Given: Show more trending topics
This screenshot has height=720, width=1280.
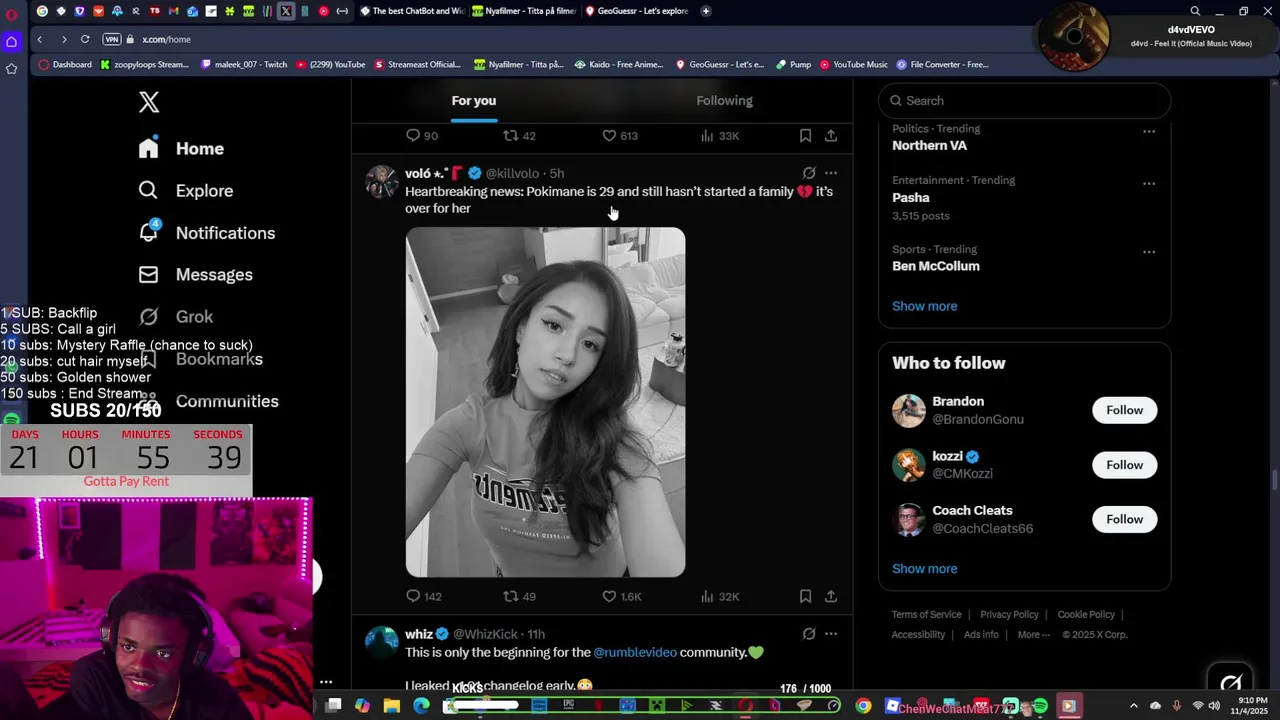Looking at the screenshot, I should pos(924,306).
